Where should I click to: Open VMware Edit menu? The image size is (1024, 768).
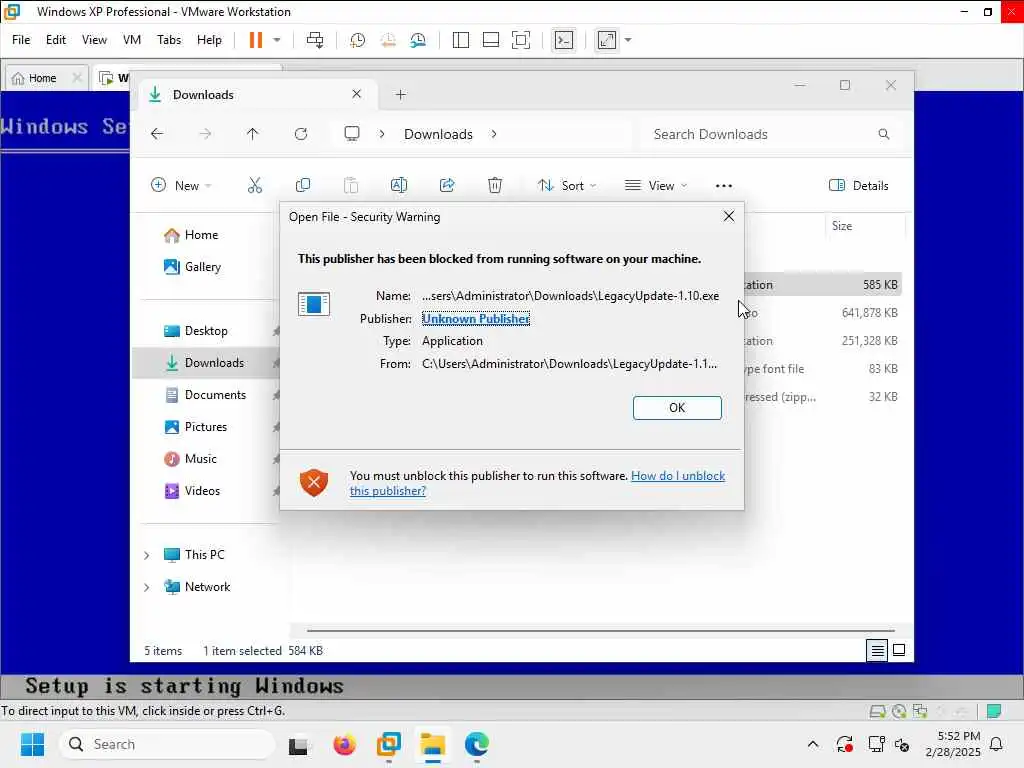56,40
